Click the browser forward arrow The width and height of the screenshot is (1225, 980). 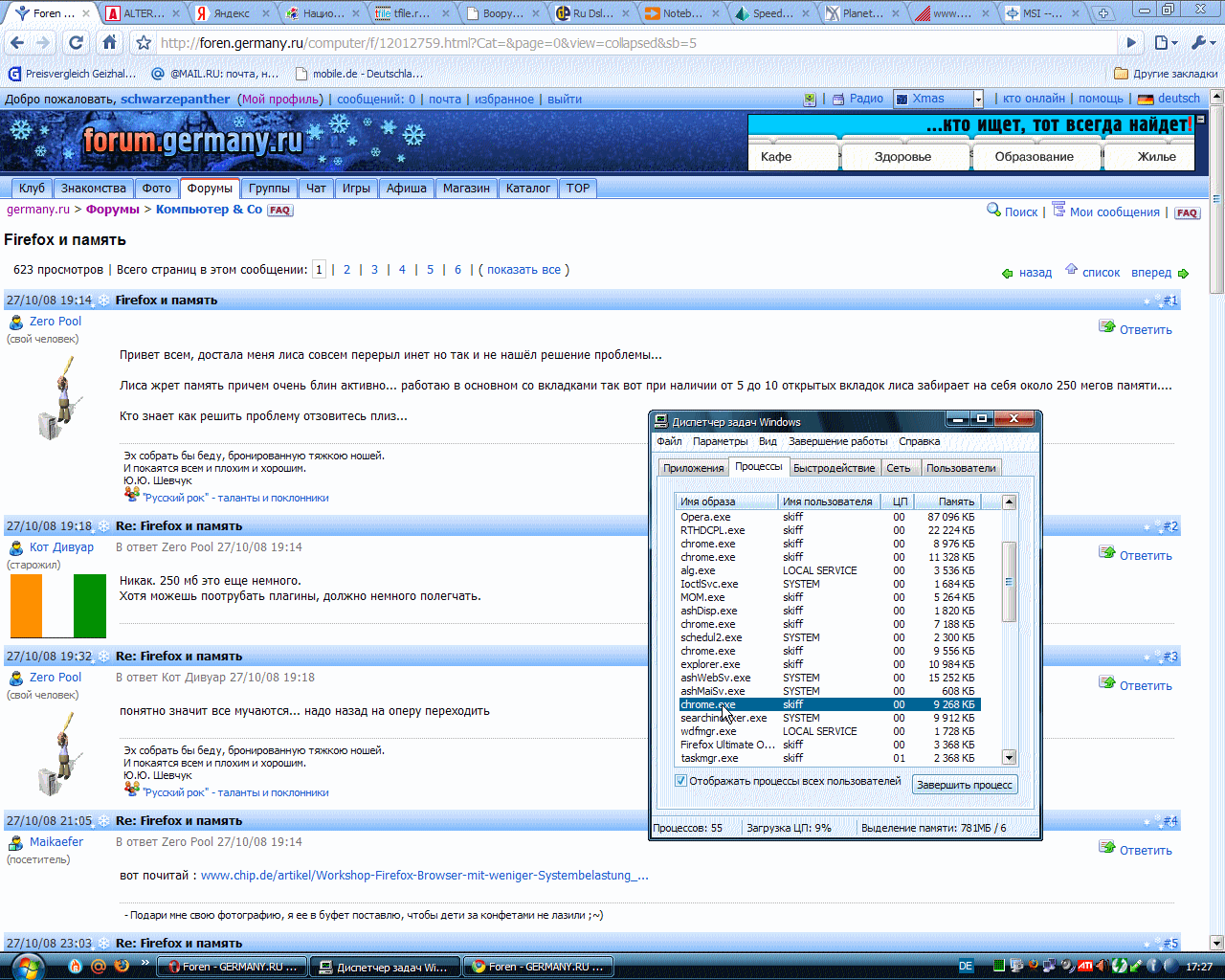coord(42,43)
